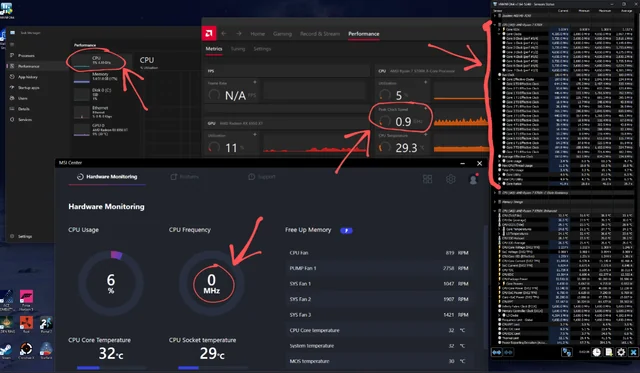Click Current column header in HWiNFO

pos(563,11)
